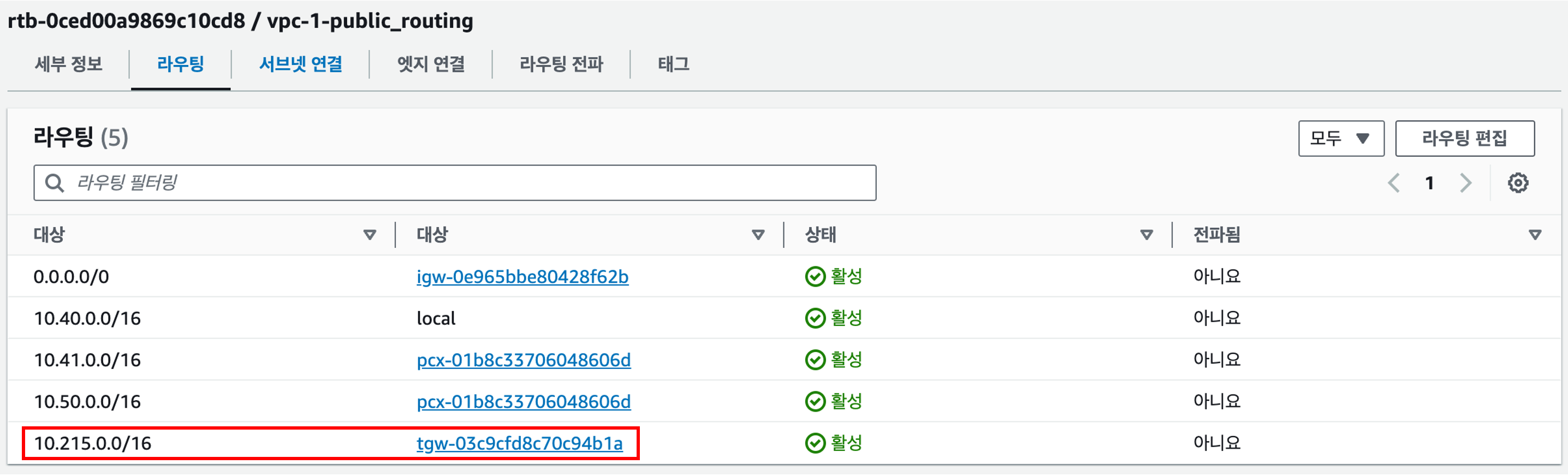Select the 10.40.0.0/16 destination cell

click(x=87, y=318)
